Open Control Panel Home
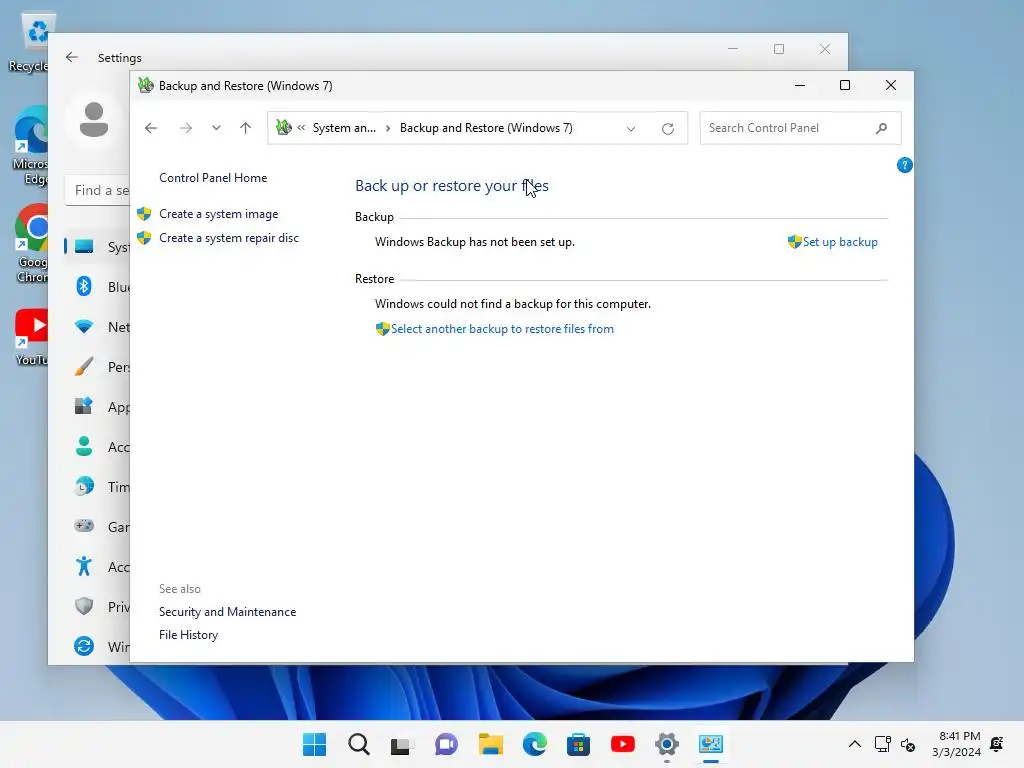Image resolution: width=1024 pixels, height=768 pixels. [213, 178]
